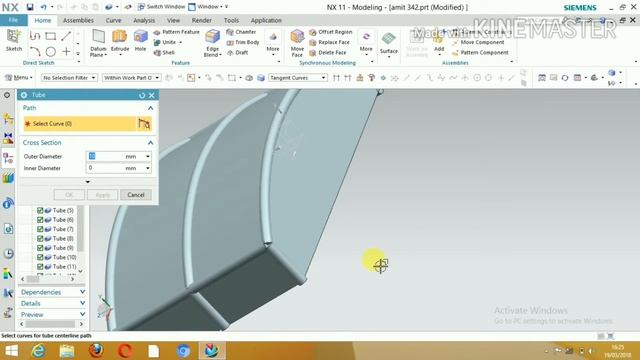Uncheck the Tube (8) checkbox
Screen dimensions: 640x360
(40, 238)
